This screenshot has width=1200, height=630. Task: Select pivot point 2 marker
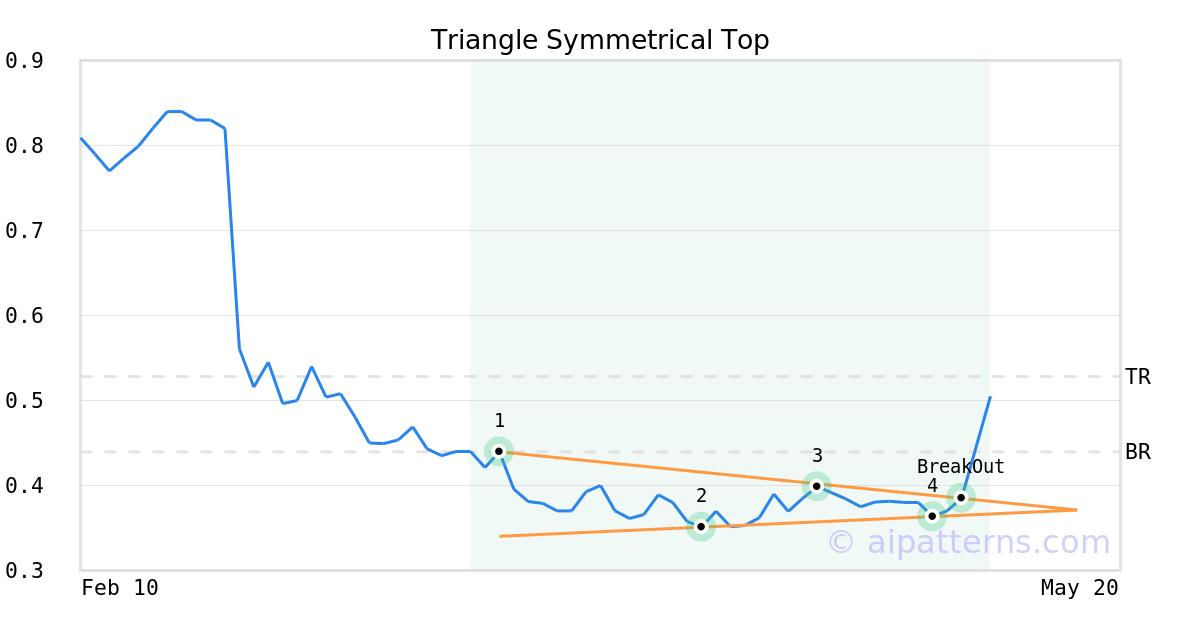(x=701, y=526)
